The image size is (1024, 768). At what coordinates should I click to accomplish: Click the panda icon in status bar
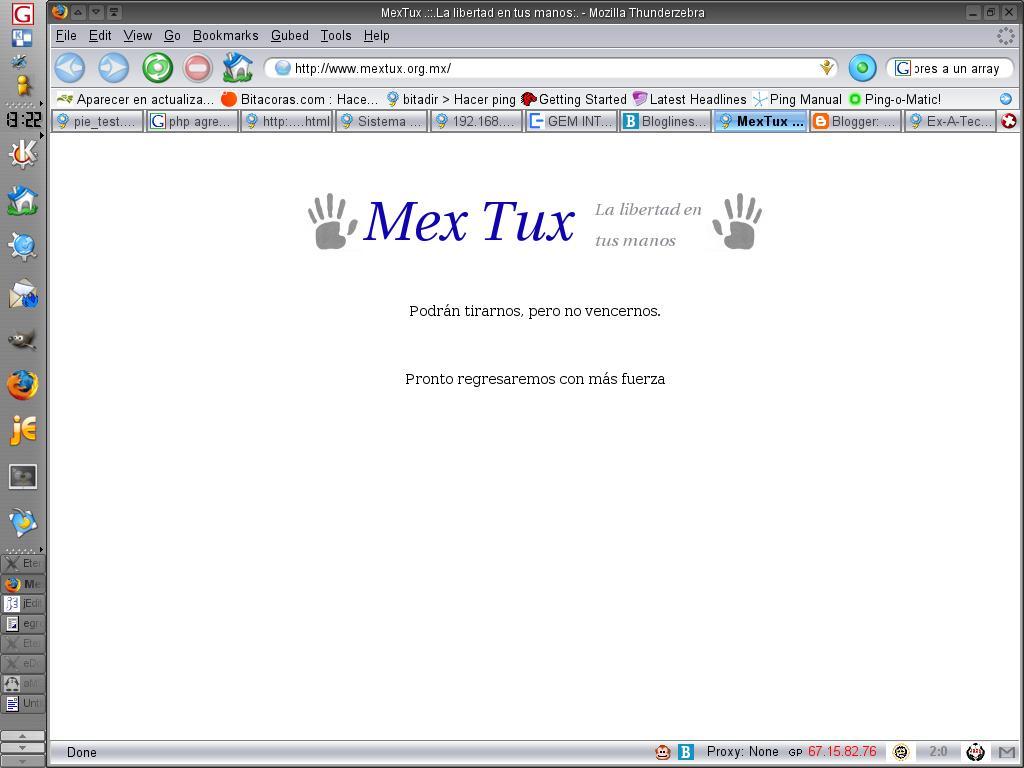(976, 752)
